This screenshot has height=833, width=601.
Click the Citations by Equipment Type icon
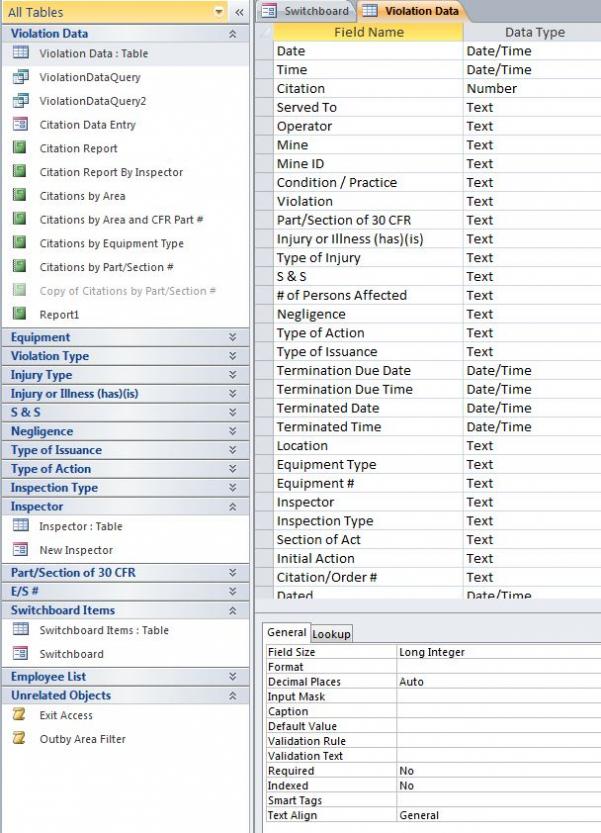20,242
